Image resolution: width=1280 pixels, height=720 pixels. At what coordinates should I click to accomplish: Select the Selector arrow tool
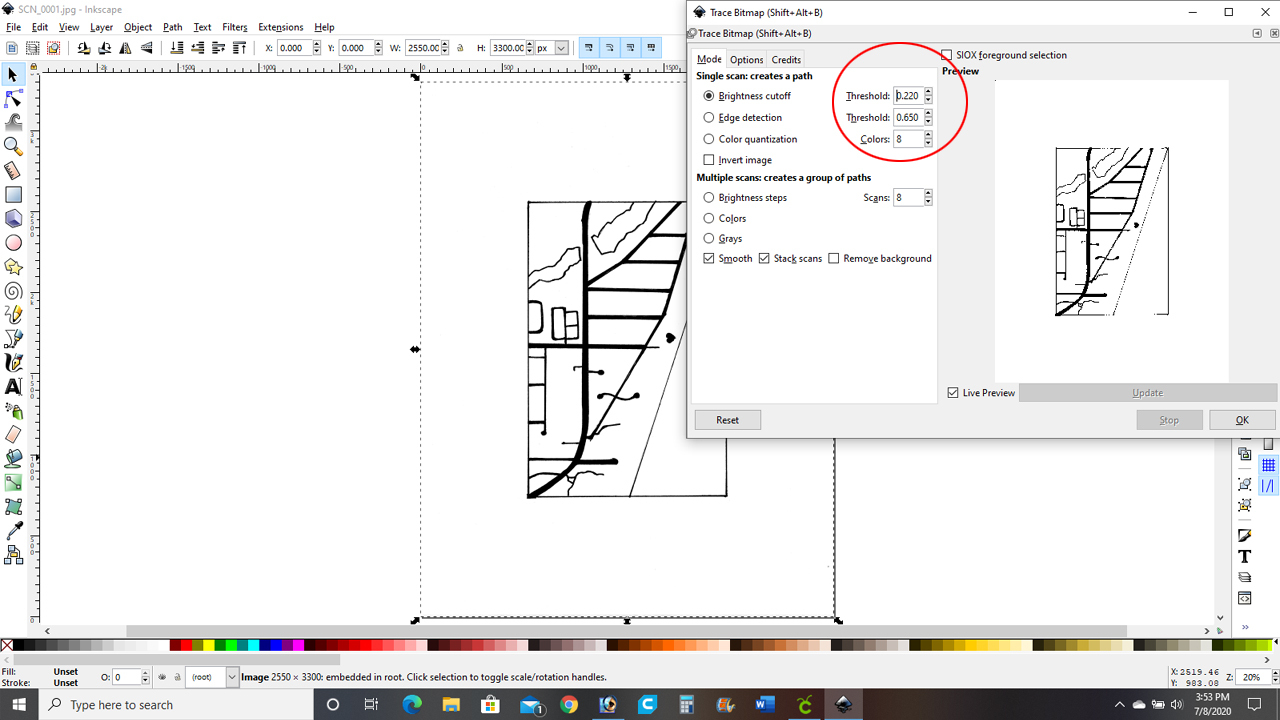click(x=13, y=75)
